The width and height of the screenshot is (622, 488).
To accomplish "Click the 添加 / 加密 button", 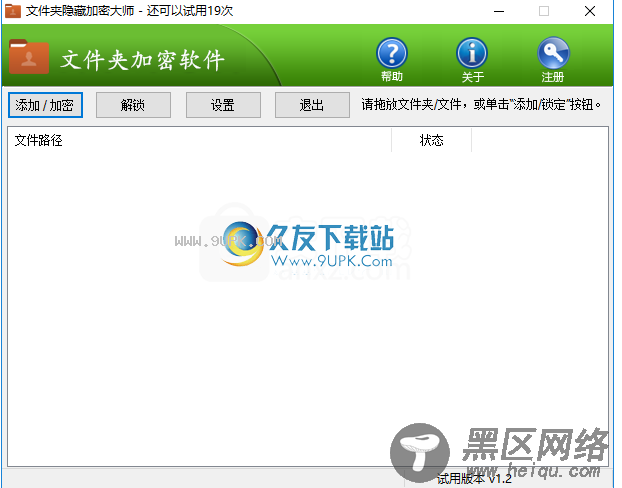I will [45, 105].
